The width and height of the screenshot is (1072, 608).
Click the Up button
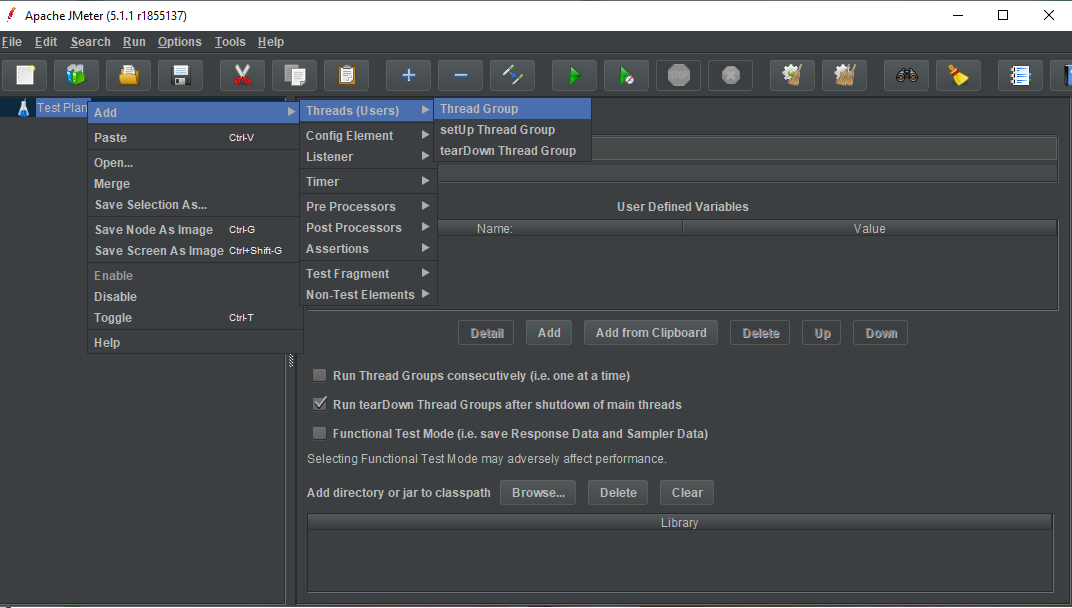822,333
